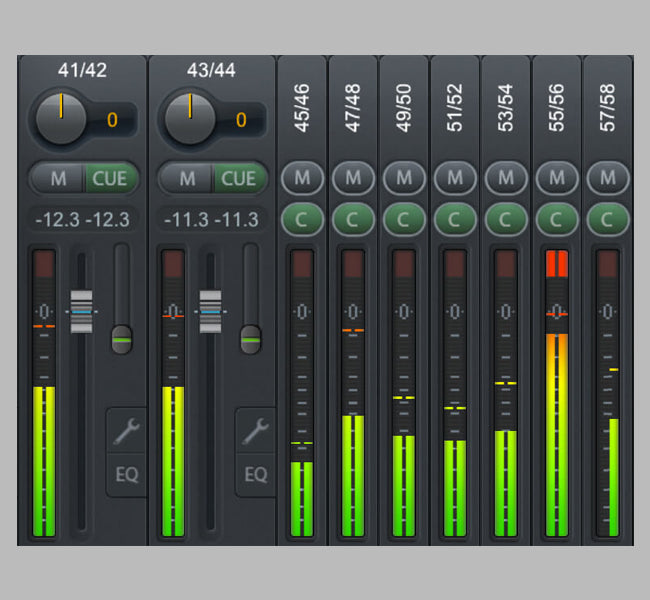The image size is (650, 600).
Task: Click the small secondary fader on channel 43/44
Action: tap(251, 340)
